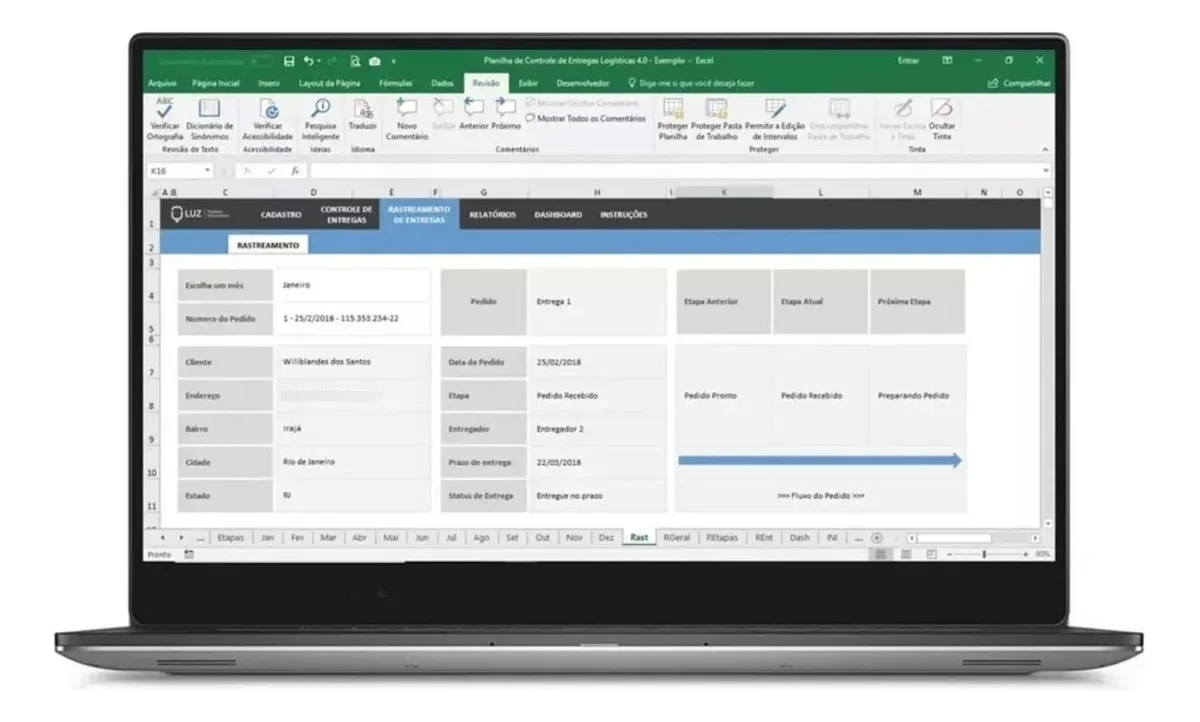This screenshot has width=1200, height=722.
Task: Click Willblandes dos Santos client cell
Action: [351, 362]
